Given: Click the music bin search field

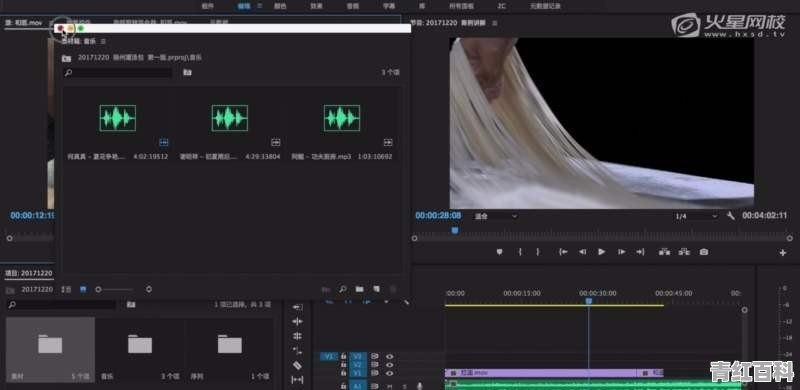Looking at the screenshot, I should click(x=118, y=72).
